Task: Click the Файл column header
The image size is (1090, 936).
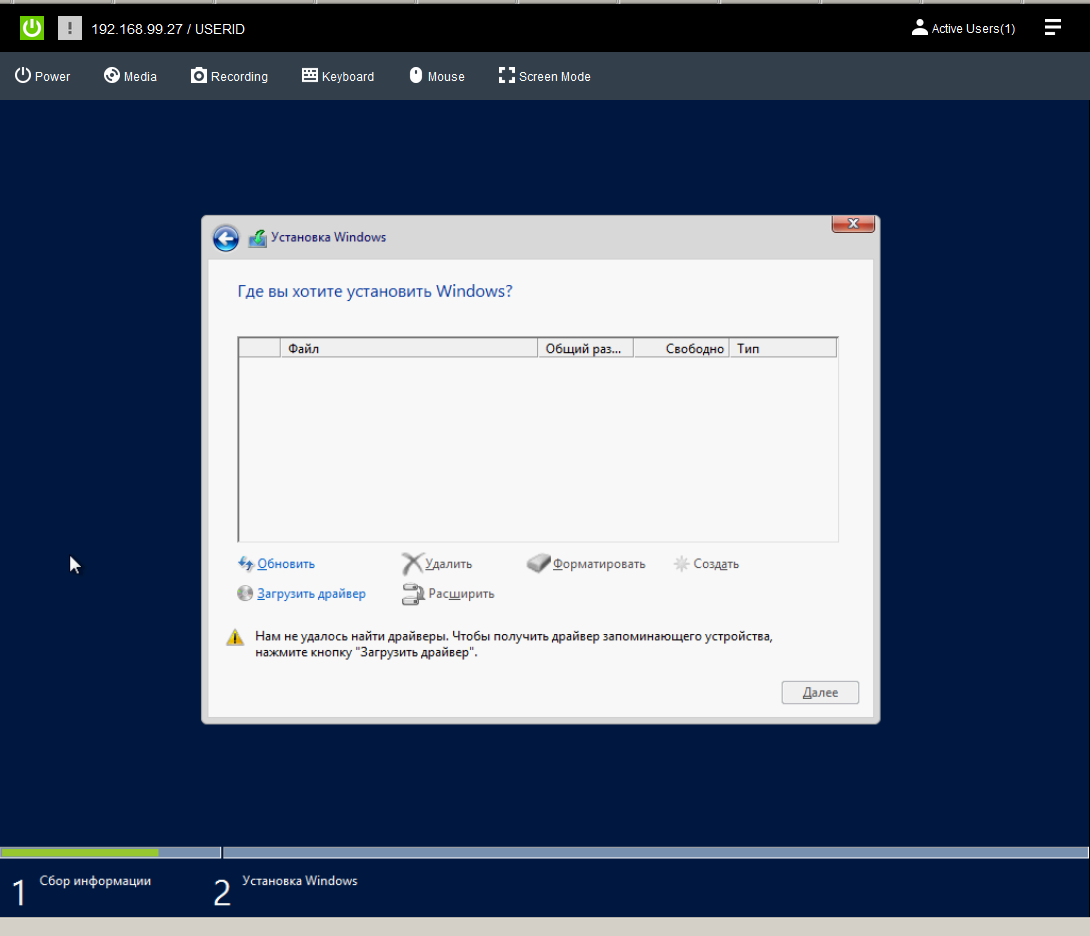Action: [x=409, y=348]
